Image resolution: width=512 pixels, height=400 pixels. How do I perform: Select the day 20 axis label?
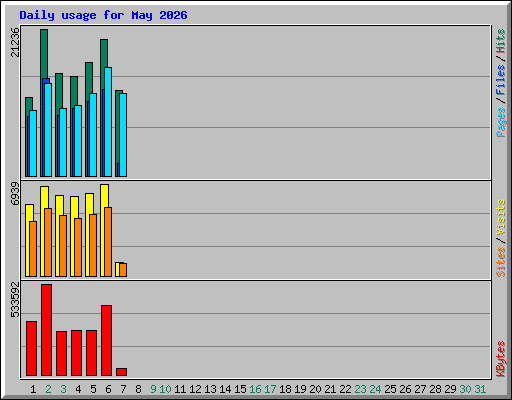pos(315,389)
